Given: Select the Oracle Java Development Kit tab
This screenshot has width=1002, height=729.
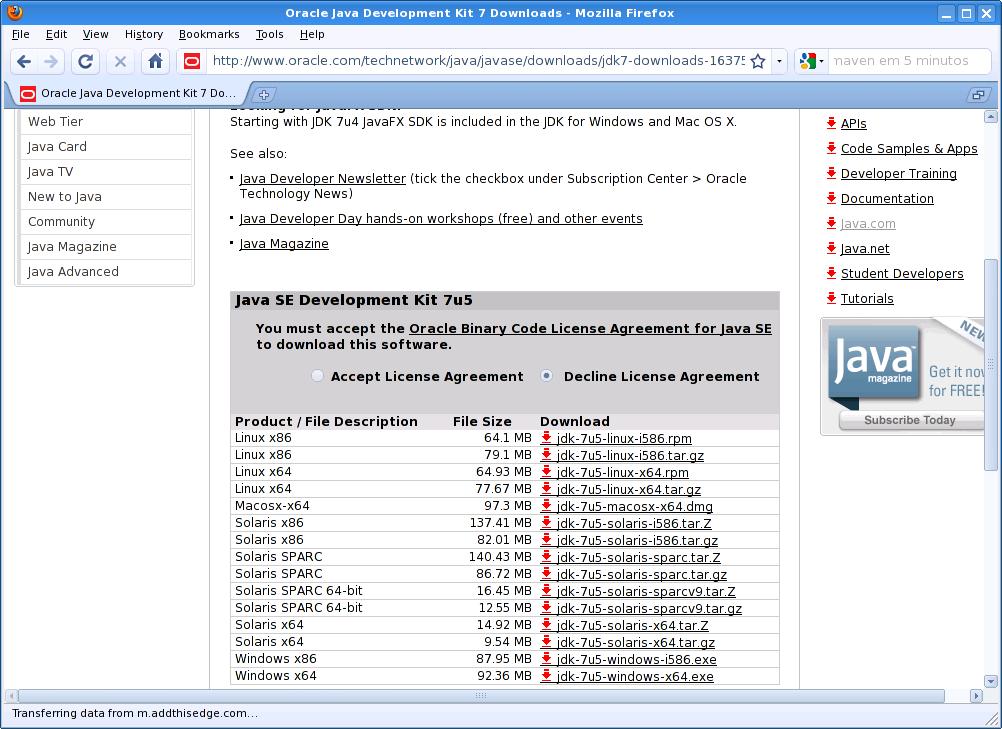Looking at the screenshot, I should click(x=128, y=93).
